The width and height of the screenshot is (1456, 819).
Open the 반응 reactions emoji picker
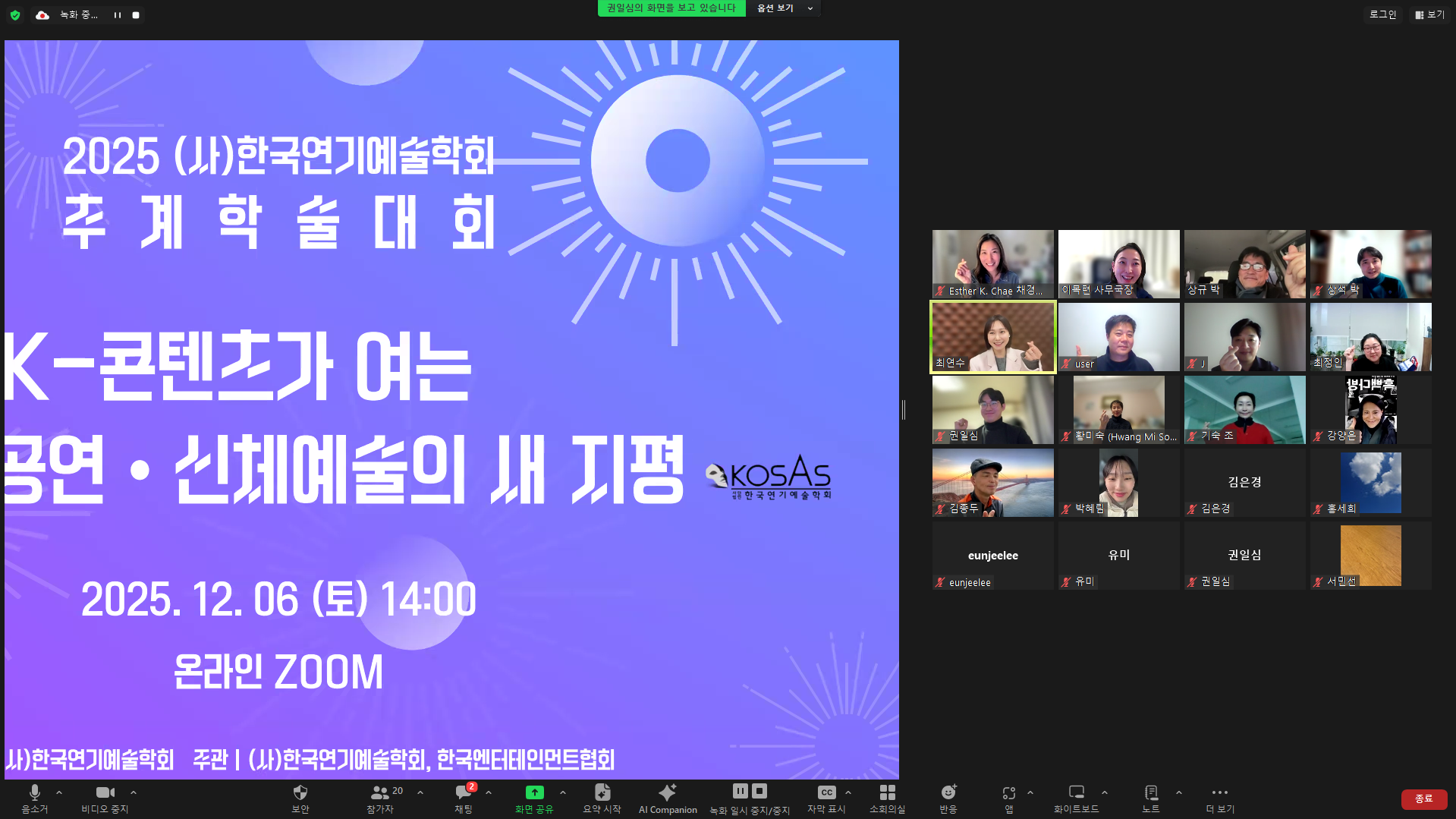tap(948, 798)
